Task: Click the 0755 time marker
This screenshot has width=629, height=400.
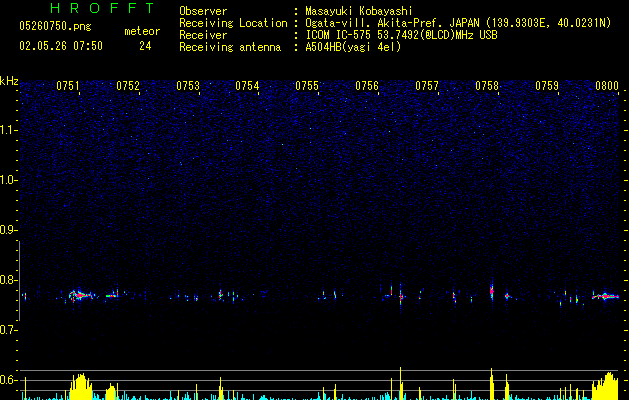Action: pyautogui.click(x=307, y=86)
